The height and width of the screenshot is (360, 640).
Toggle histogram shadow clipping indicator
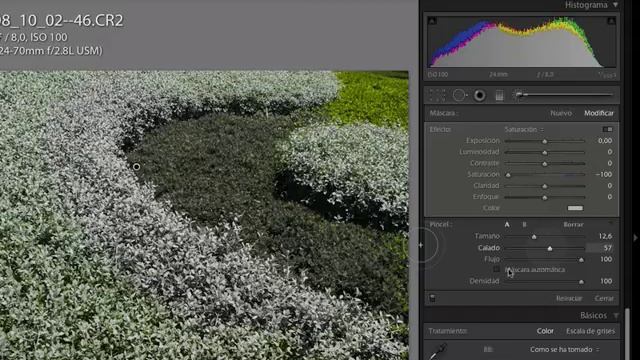432,21
